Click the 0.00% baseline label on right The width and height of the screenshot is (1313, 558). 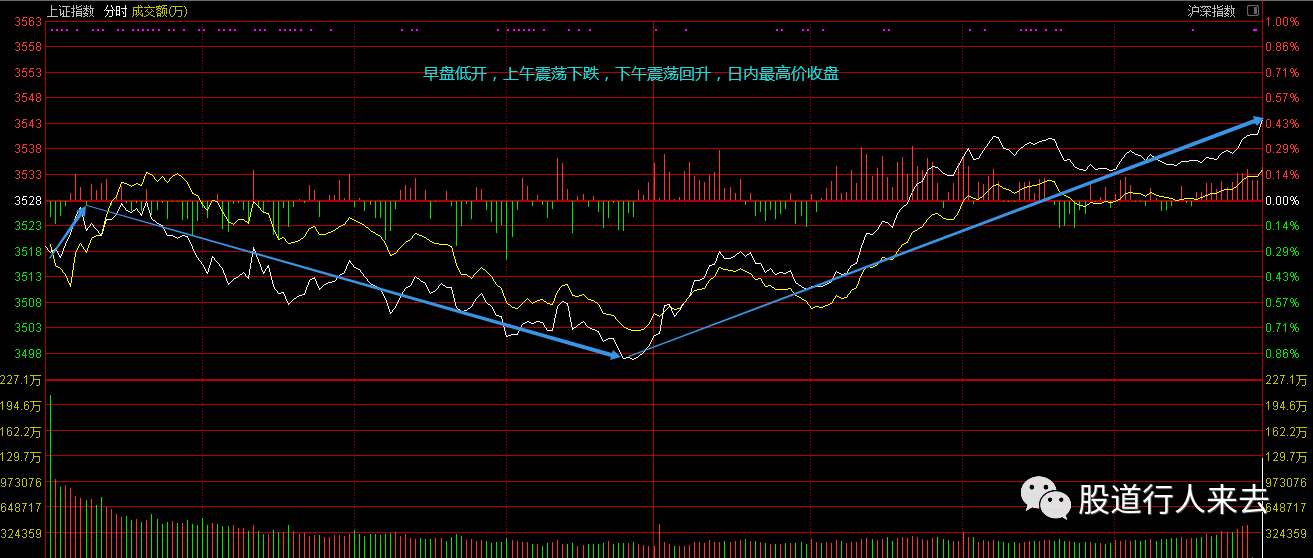click(1281, 201)
